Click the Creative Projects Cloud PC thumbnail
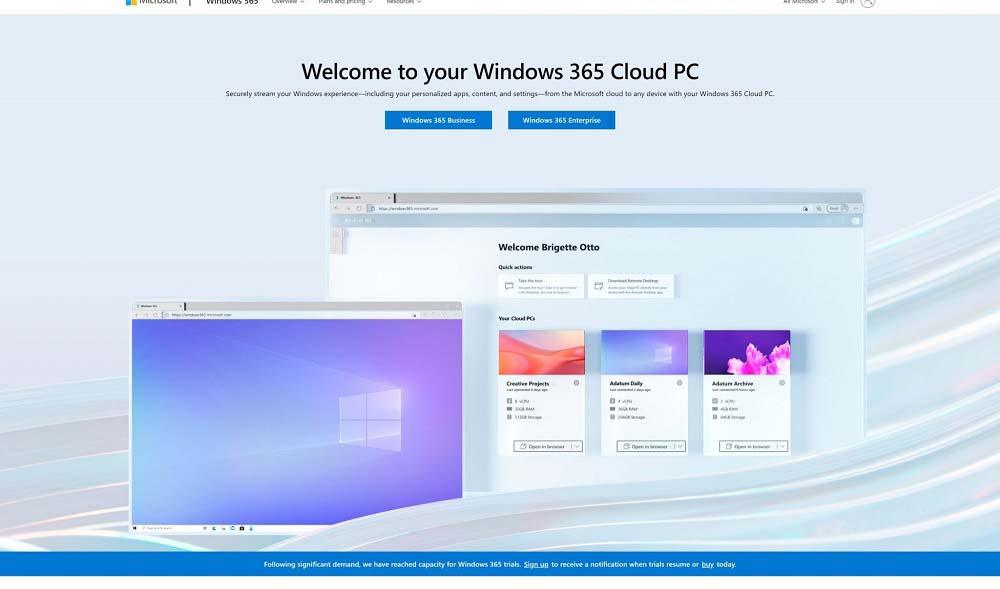This screenshot has height=589, width=1000. point(541,352)
